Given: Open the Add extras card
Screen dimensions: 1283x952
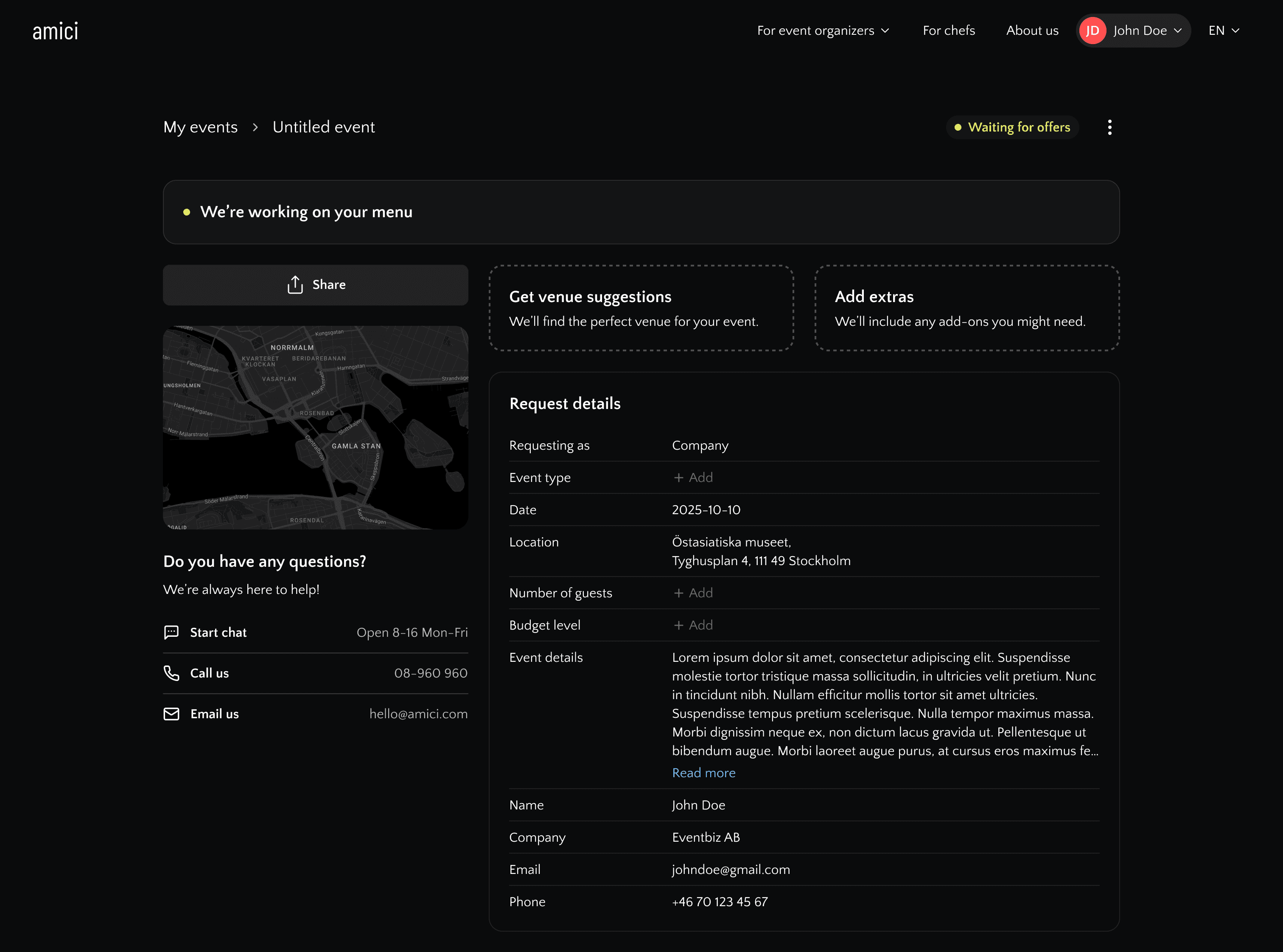Looking at the screenshot, I should [966, 308].
